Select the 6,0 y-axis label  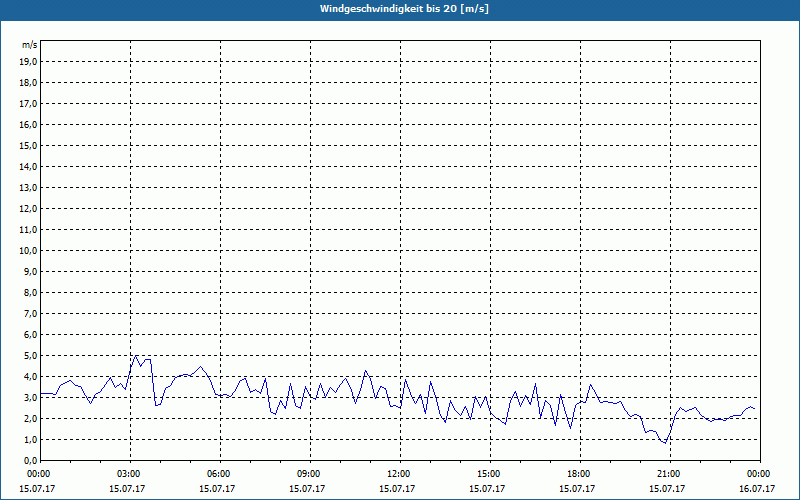pos(30,335)
